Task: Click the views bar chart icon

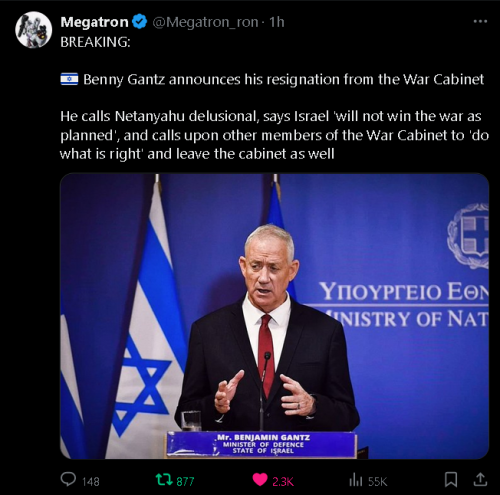Action: (356, 480)
